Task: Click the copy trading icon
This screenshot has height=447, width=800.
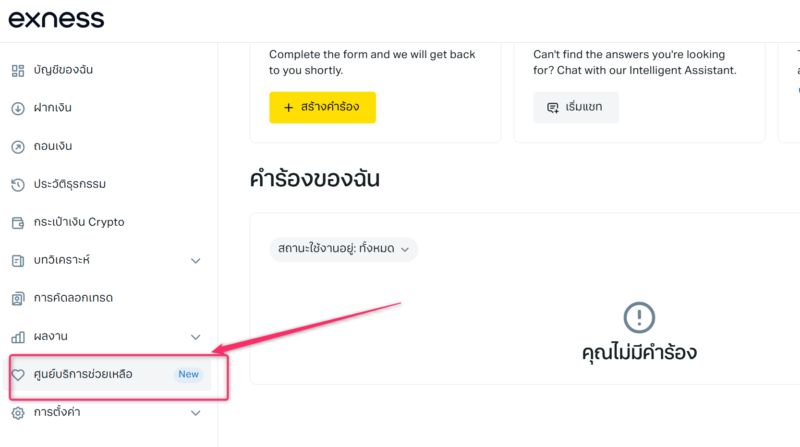Action: [x=17, y=298]
